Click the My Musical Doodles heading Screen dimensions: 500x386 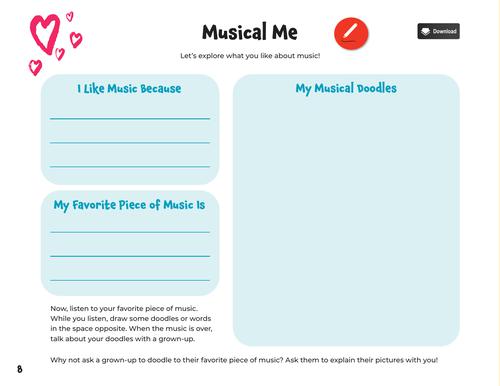pos(346,89)
